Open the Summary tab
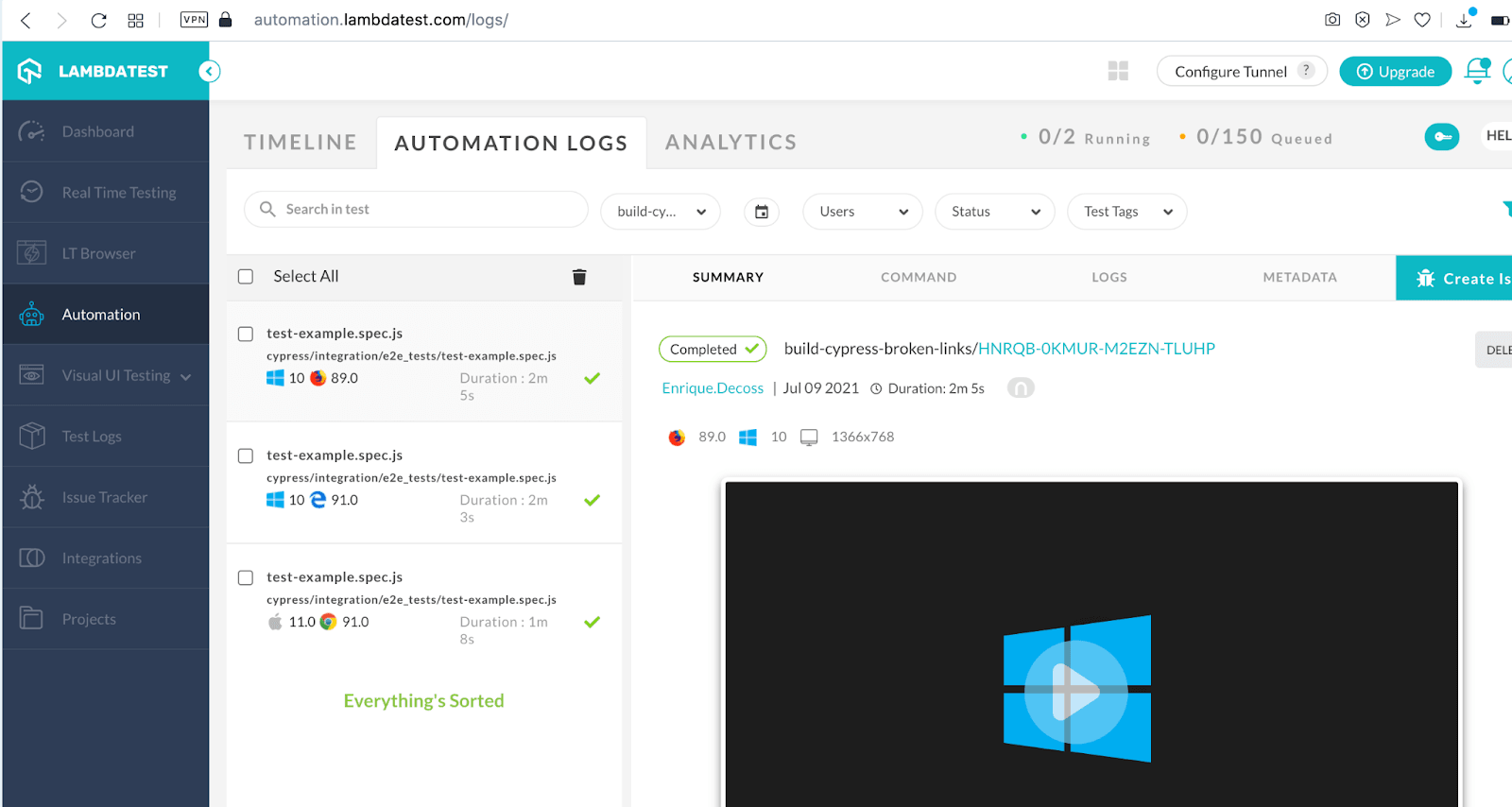1512x807 pixels. coord(728,277)
